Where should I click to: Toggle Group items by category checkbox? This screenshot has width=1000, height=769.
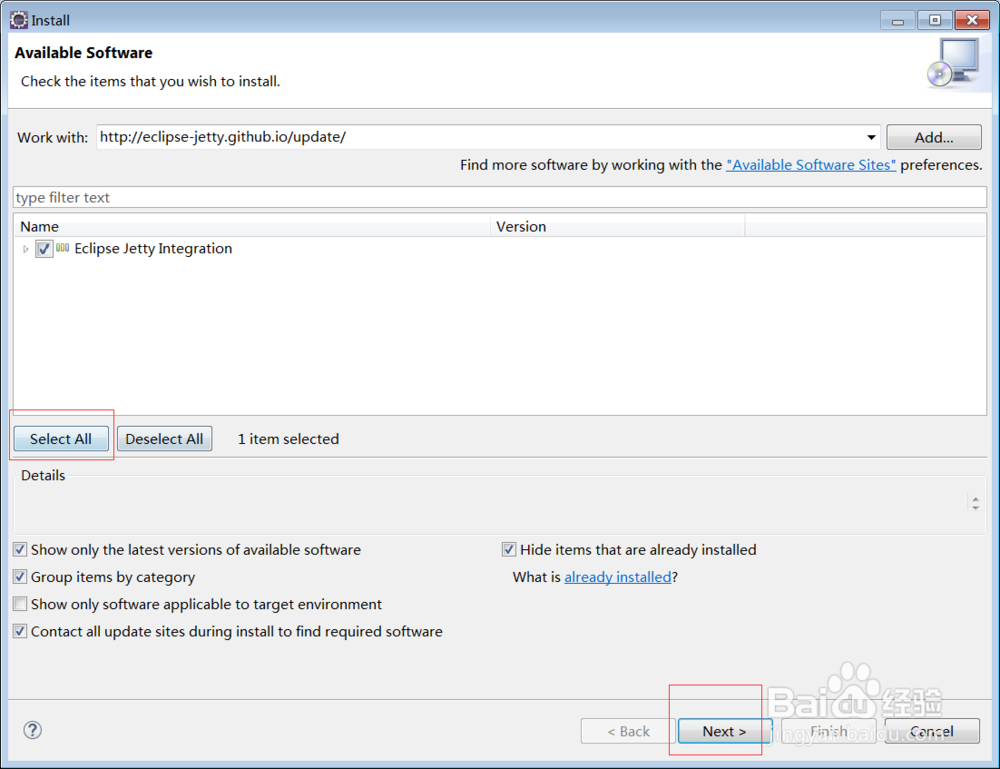(x=20, y=577)
